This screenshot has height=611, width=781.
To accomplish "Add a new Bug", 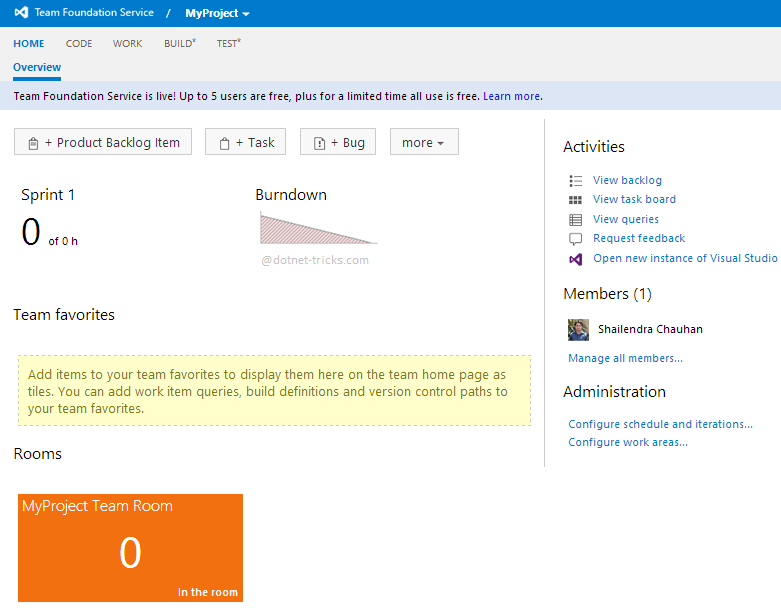I will coord(339,143).
